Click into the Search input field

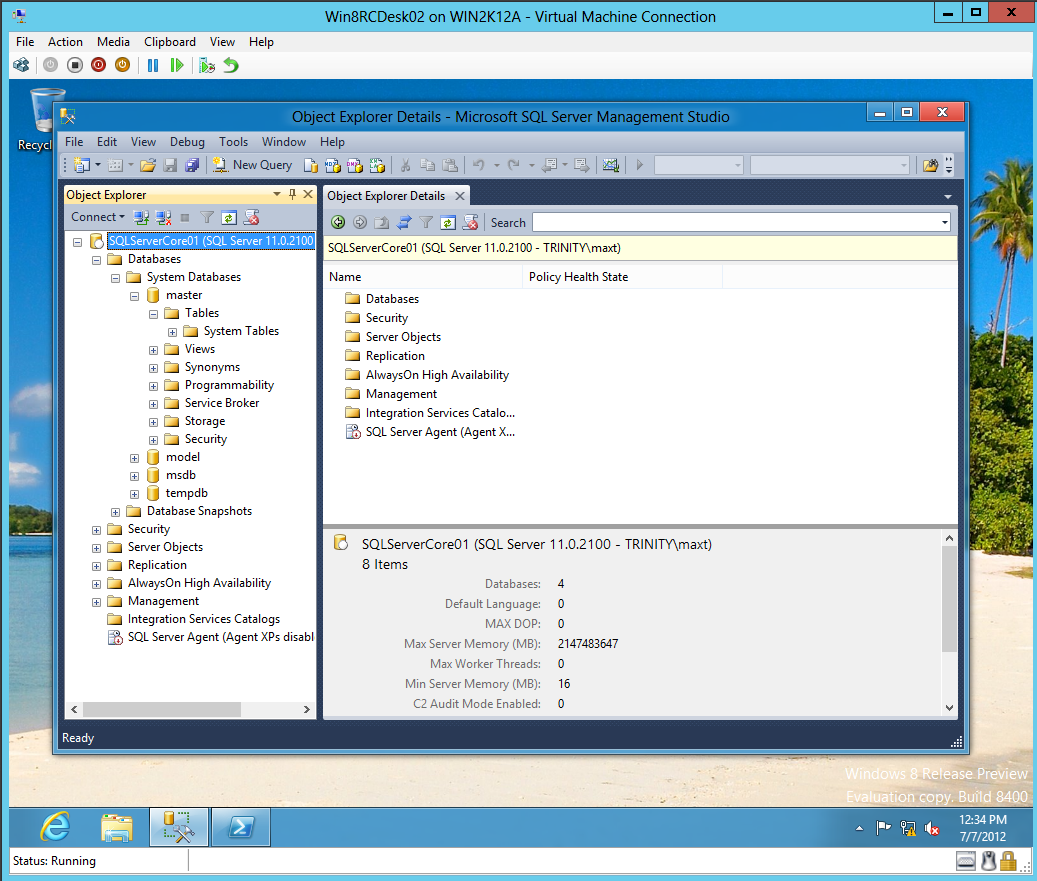(735, 223)
